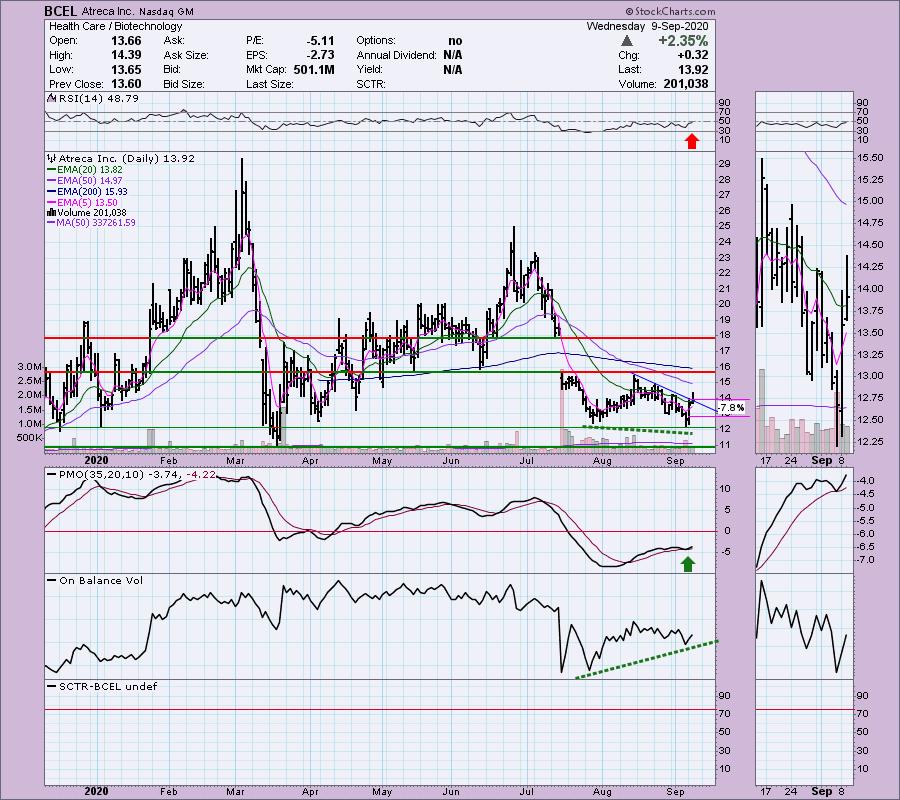Click the date Wednesday 9-Sep-2020
This screenshot has height=800, width=900.
click(x=647, y=26)
